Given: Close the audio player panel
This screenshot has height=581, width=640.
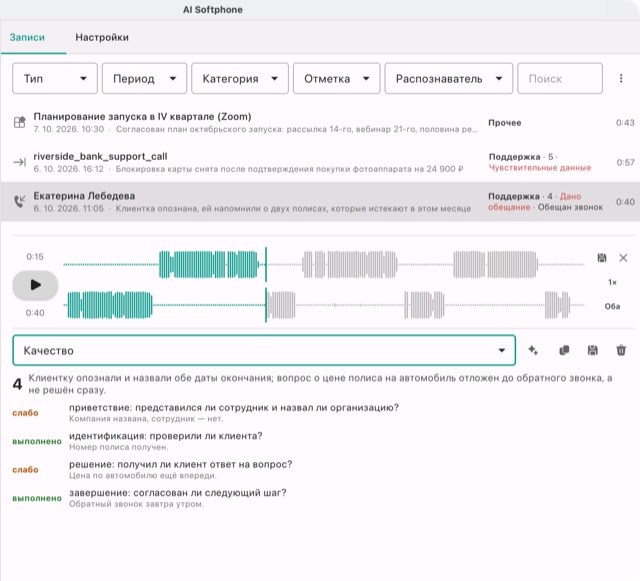Looking at the screenshot, I should [x=623, y=258].
